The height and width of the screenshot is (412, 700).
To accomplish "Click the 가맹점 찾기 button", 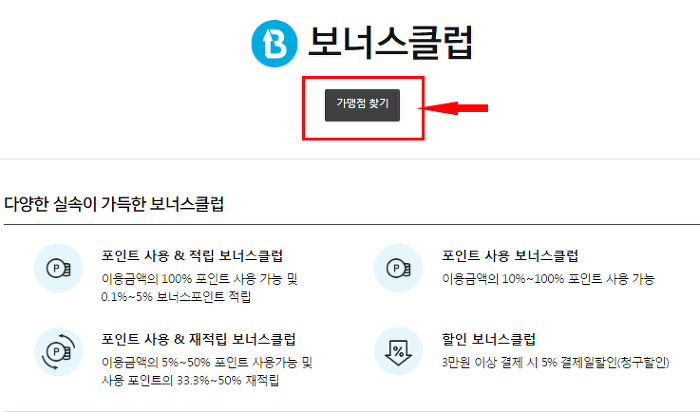I will [x=362, y=105].
